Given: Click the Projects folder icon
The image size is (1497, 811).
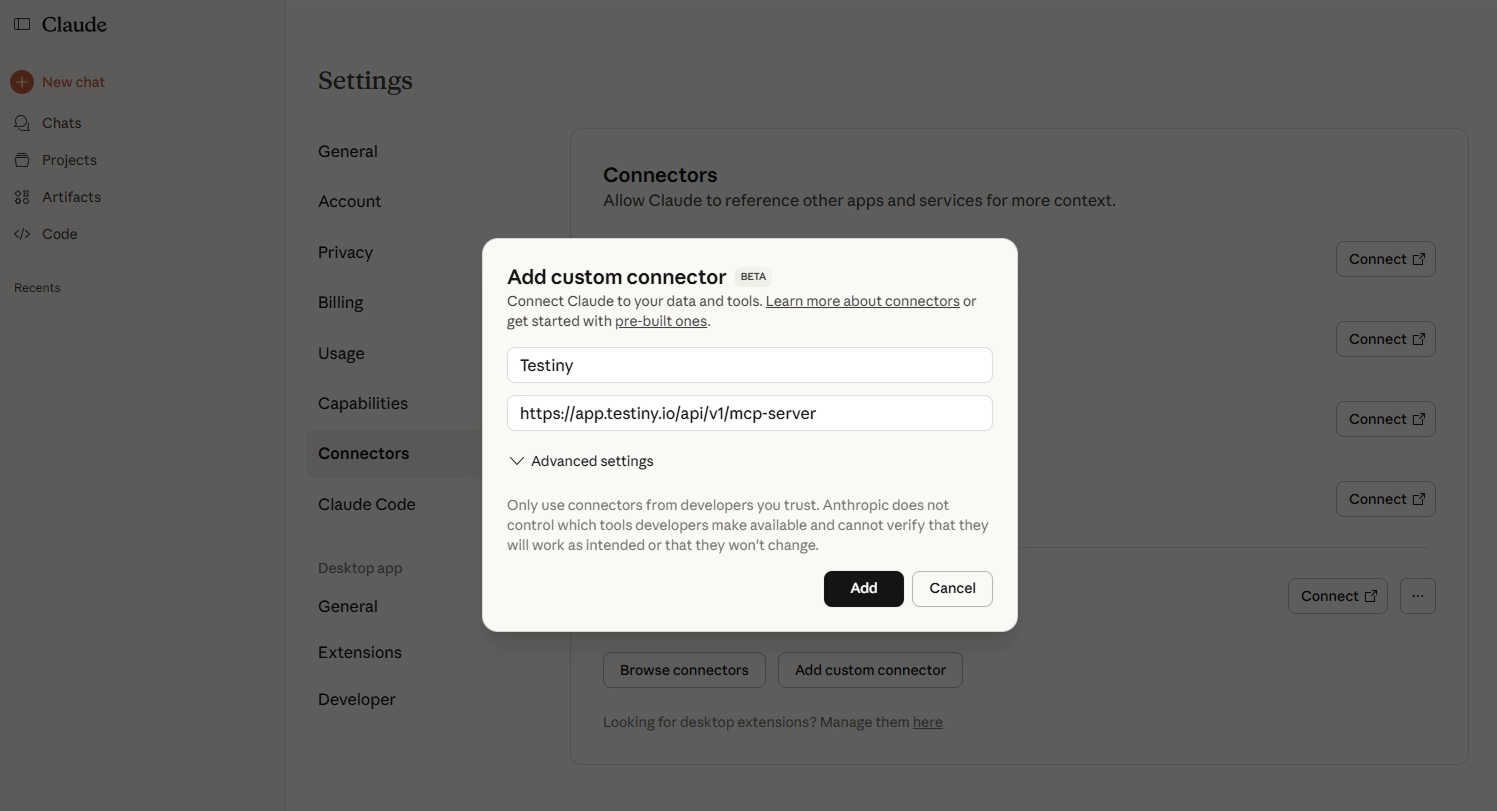Looking at the screenshot, I should [22, 160].
